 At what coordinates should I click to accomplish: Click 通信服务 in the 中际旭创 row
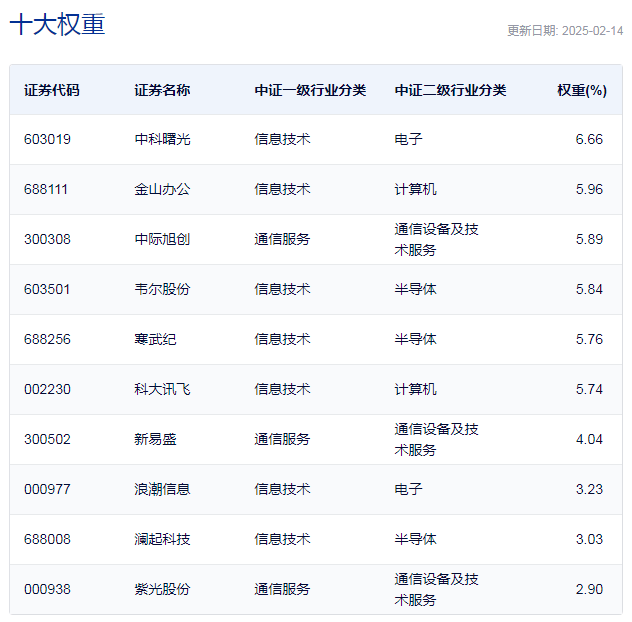[282, 239]
